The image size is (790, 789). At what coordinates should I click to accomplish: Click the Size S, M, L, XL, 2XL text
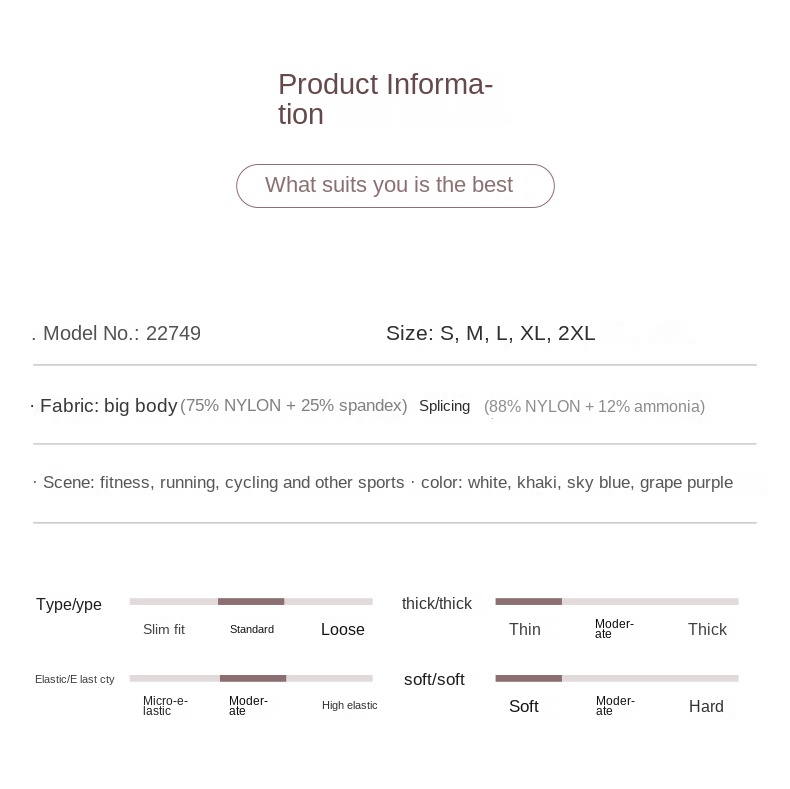tap(491, 333)
